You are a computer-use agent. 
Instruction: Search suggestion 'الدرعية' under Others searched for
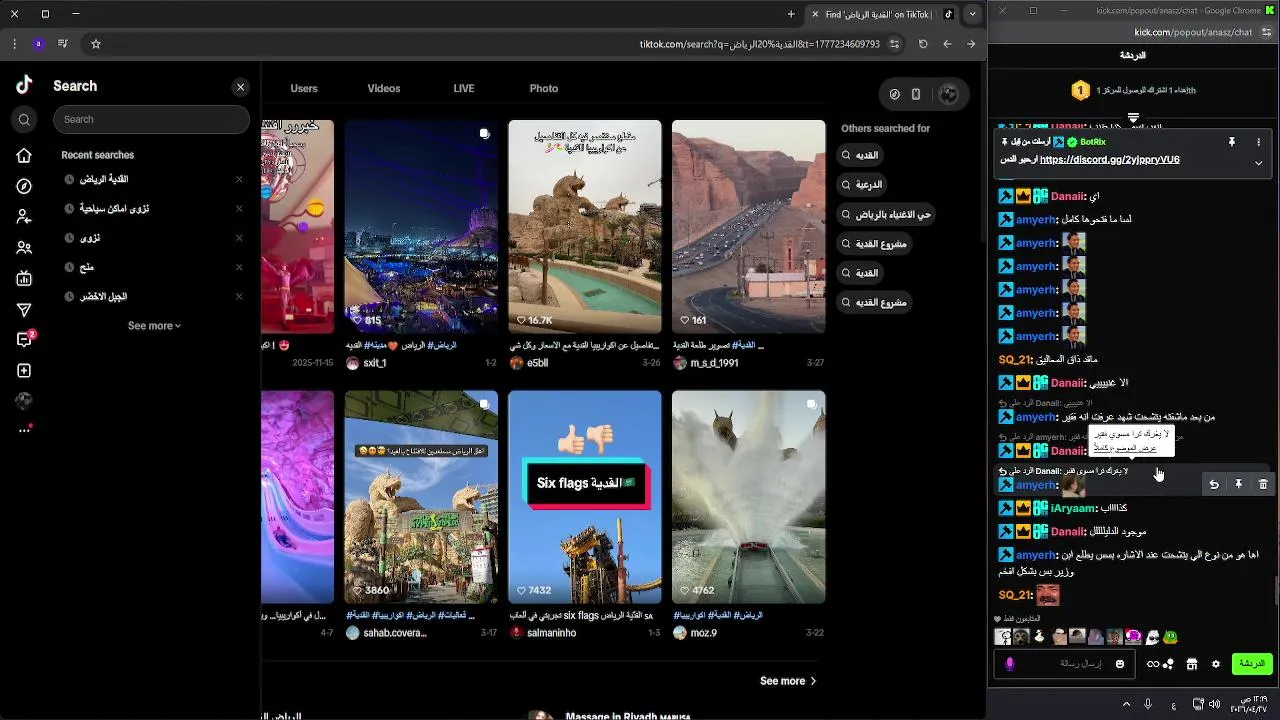pyautogui.click(x=864, y=185)
